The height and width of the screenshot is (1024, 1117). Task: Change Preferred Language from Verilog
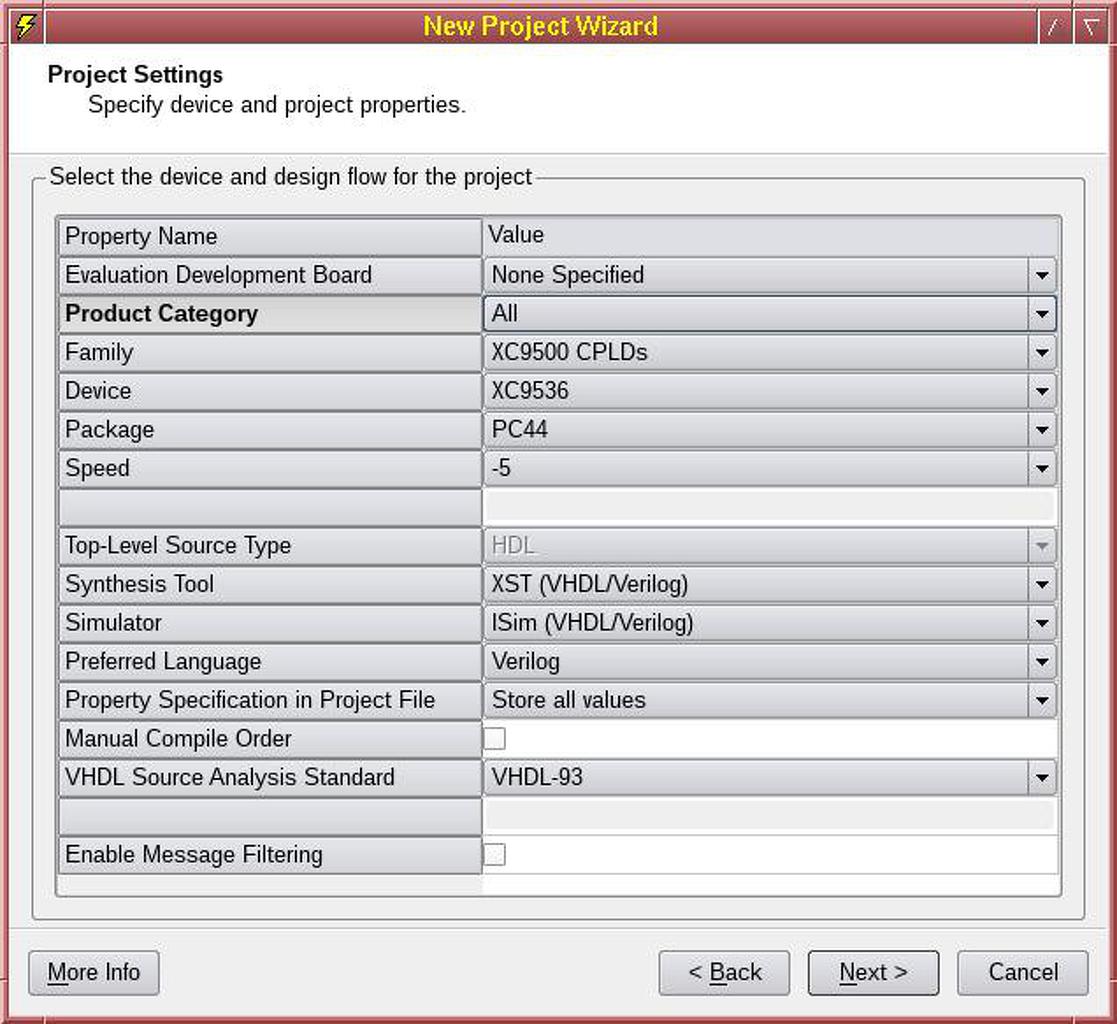point(1041,662)
